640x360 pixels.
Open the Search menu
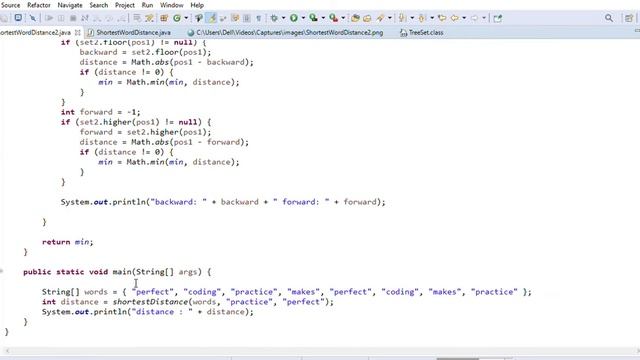tap(99, 5)
